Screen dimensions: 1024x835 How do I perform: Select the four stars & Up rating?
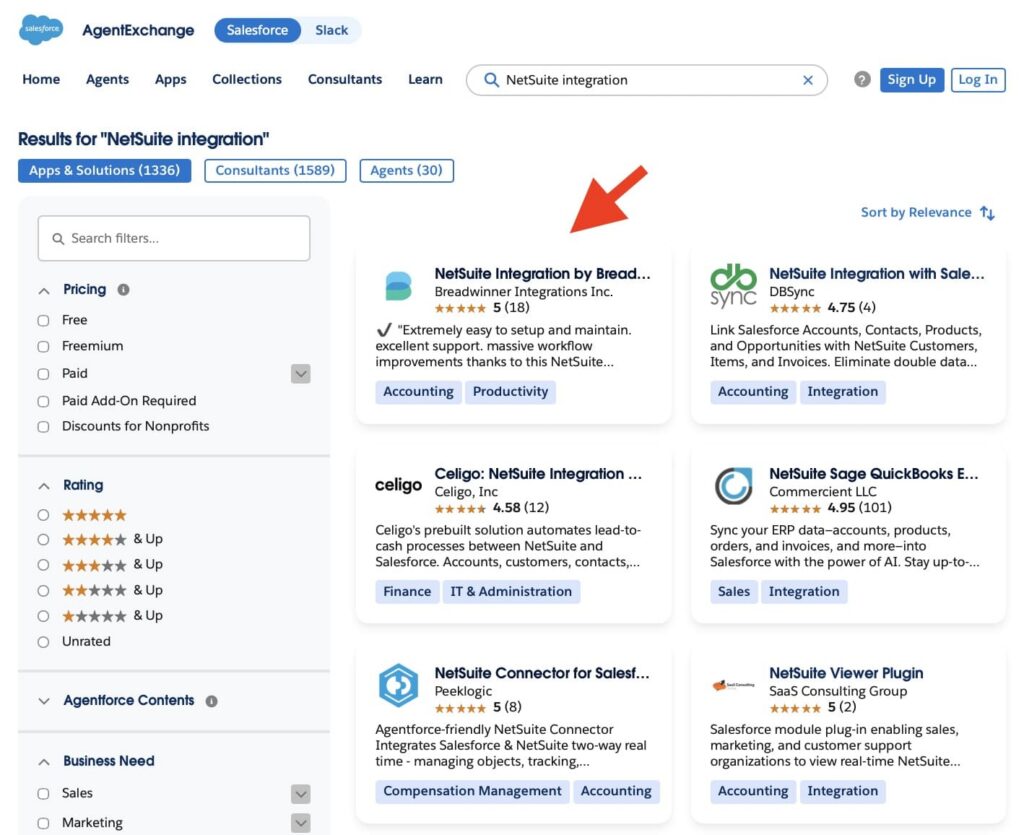tap(43, 540)
